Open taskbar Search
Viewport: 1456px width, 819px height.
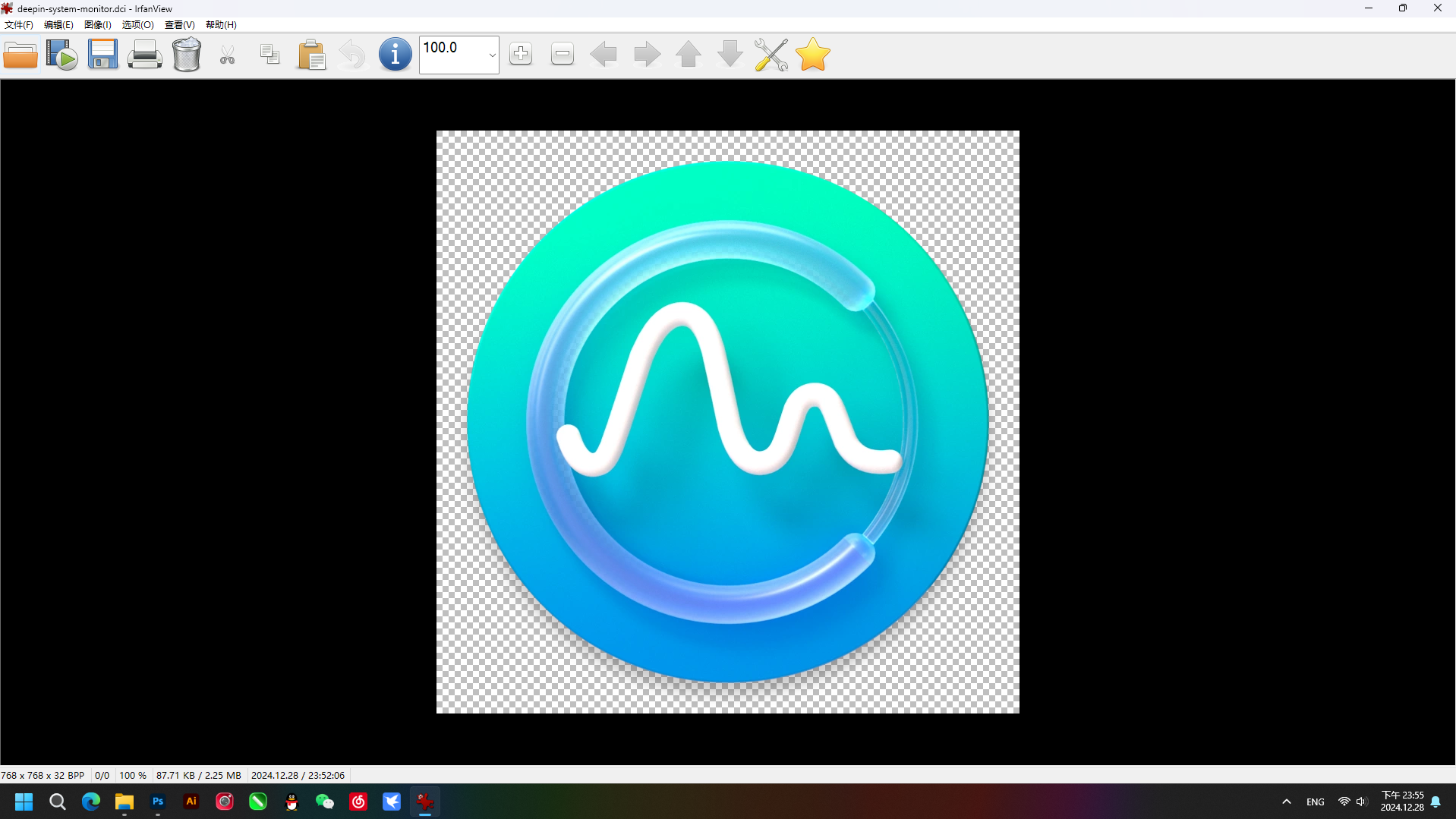58,802
